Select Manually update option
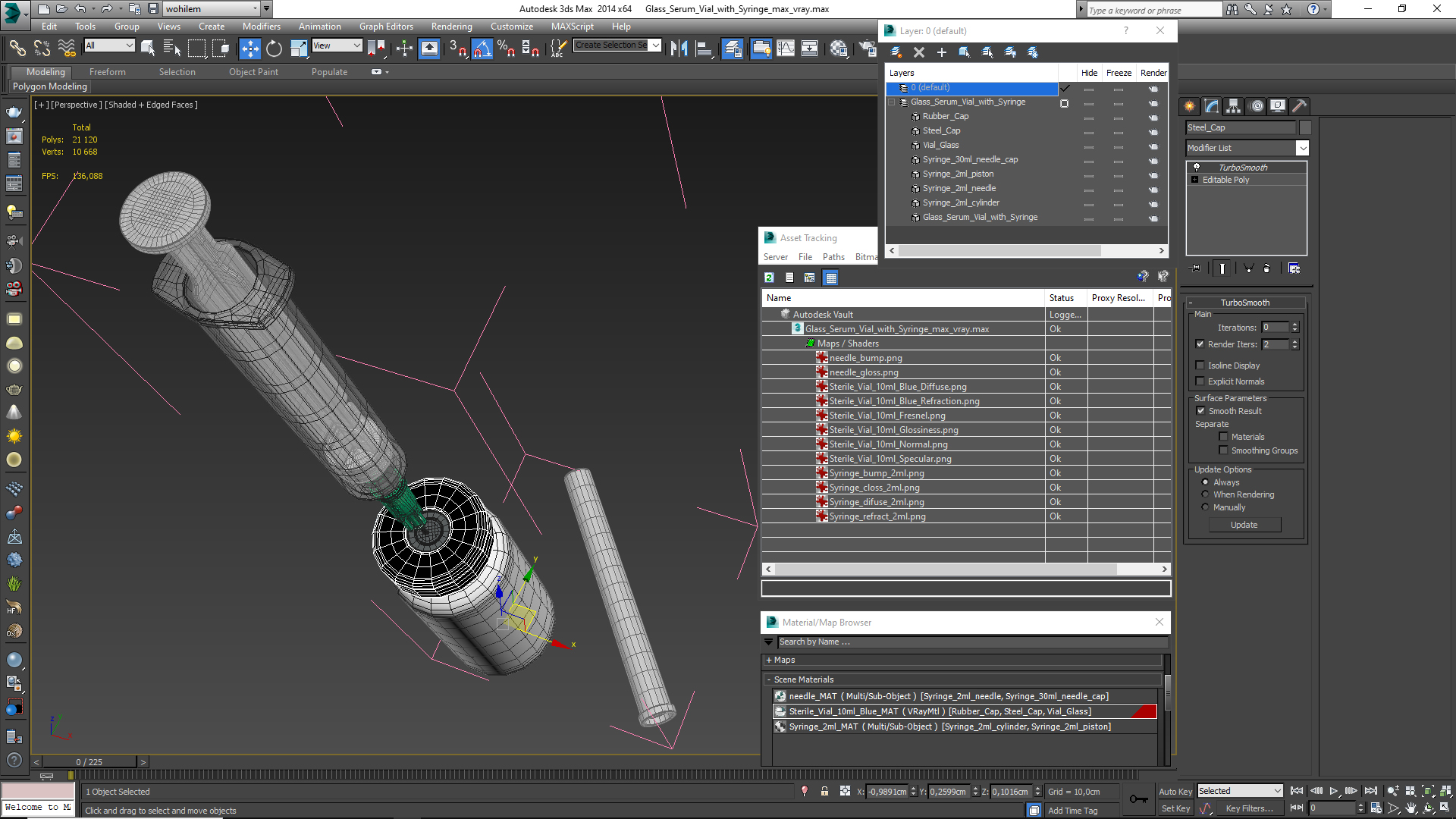Screen dimensions: 1456x819 (1205, 507)
